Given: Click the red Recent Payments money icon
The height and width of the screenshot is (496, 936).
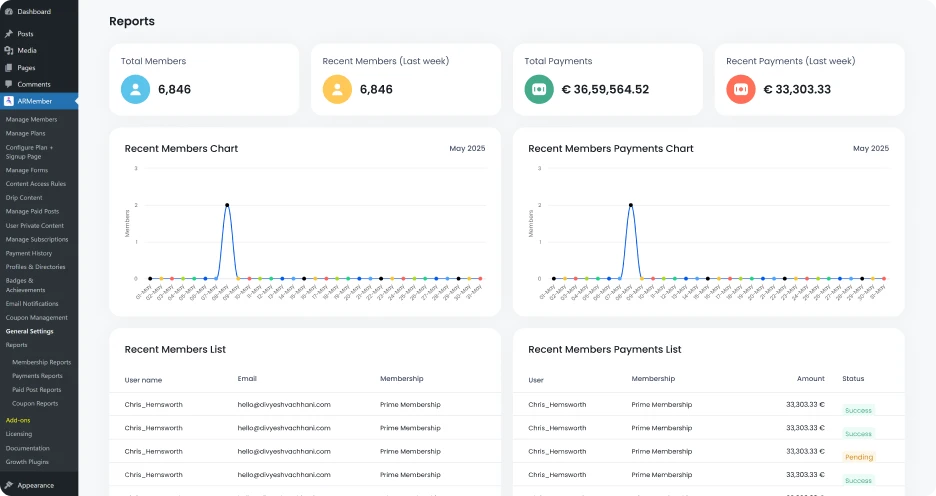Looking at the screenshot, I should point(741,89).
